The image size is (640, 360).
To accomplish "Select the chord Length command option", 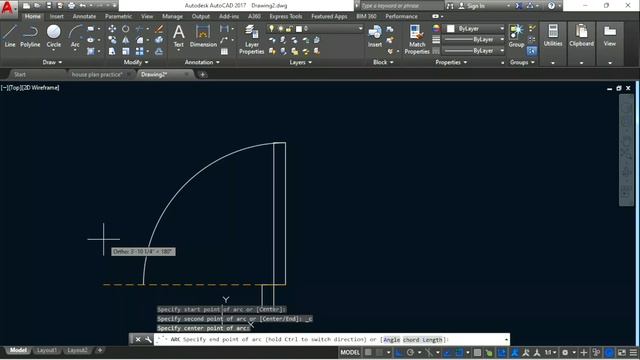I will tap(422, 340).
